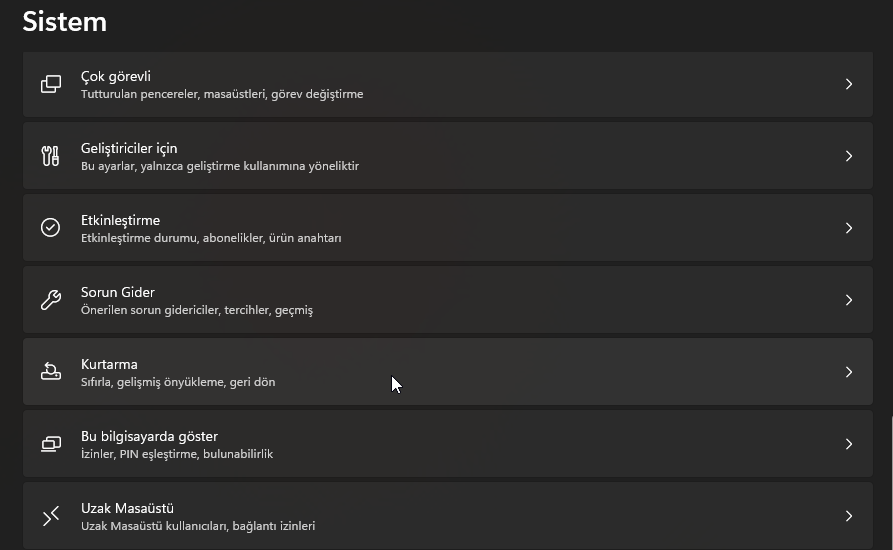Click the Bu bilgisayarda göster projection icon

tap(51, 444)
